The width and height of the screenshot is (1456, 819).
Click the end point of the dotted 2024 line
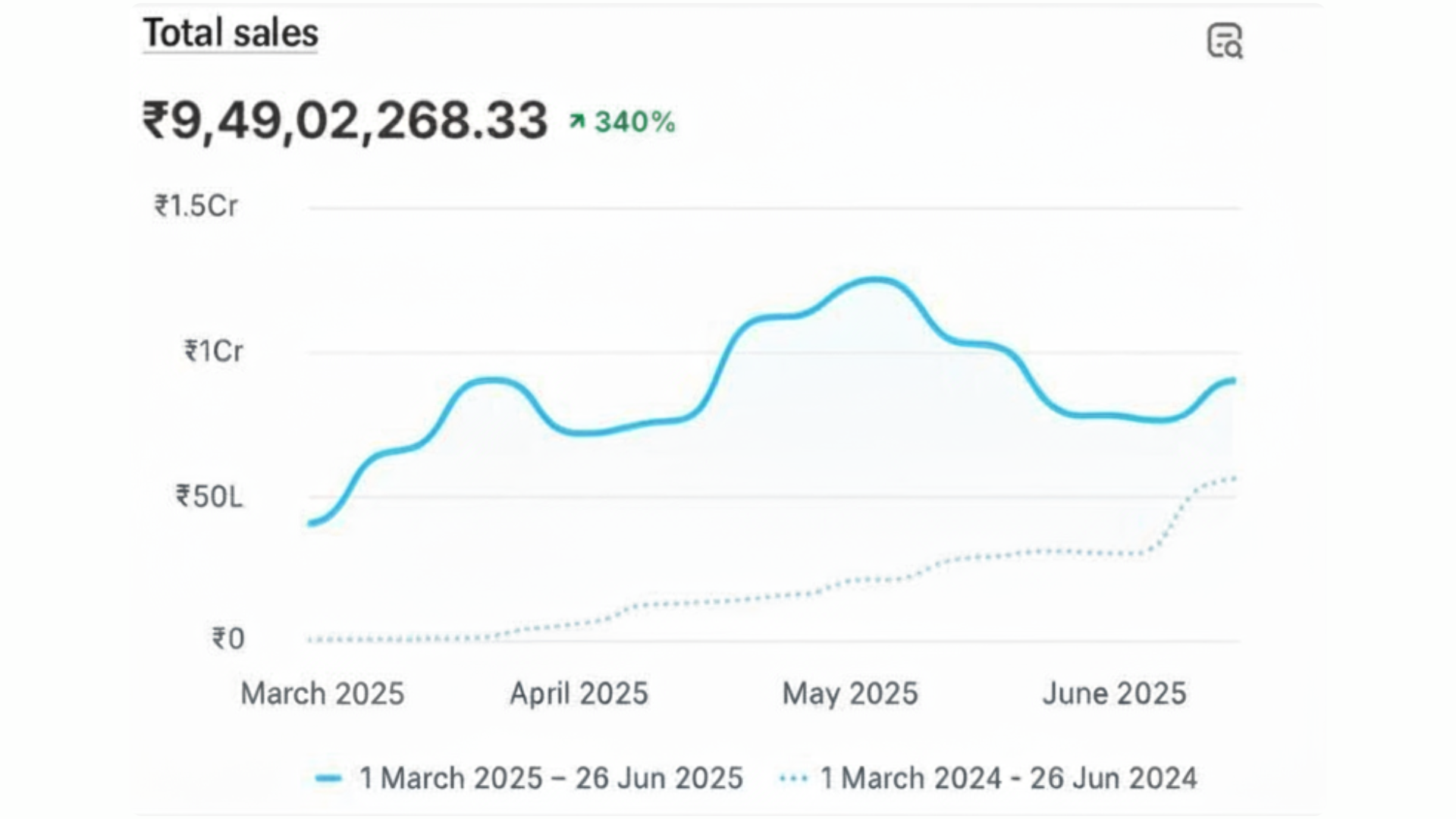pos(1234,479)
